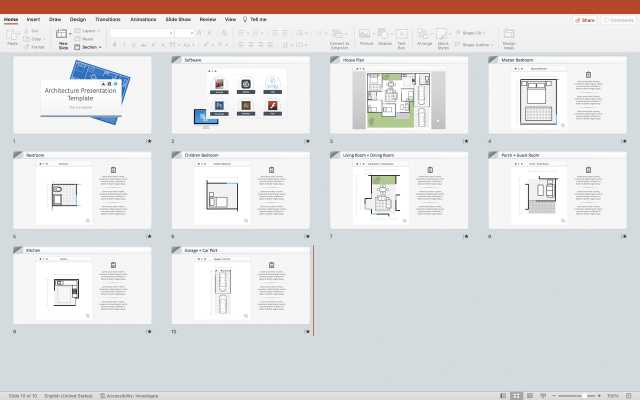This screenshot has height=400, width=640.
Task: Click the Design Ideas icon
Action: (x=509, y=36)
